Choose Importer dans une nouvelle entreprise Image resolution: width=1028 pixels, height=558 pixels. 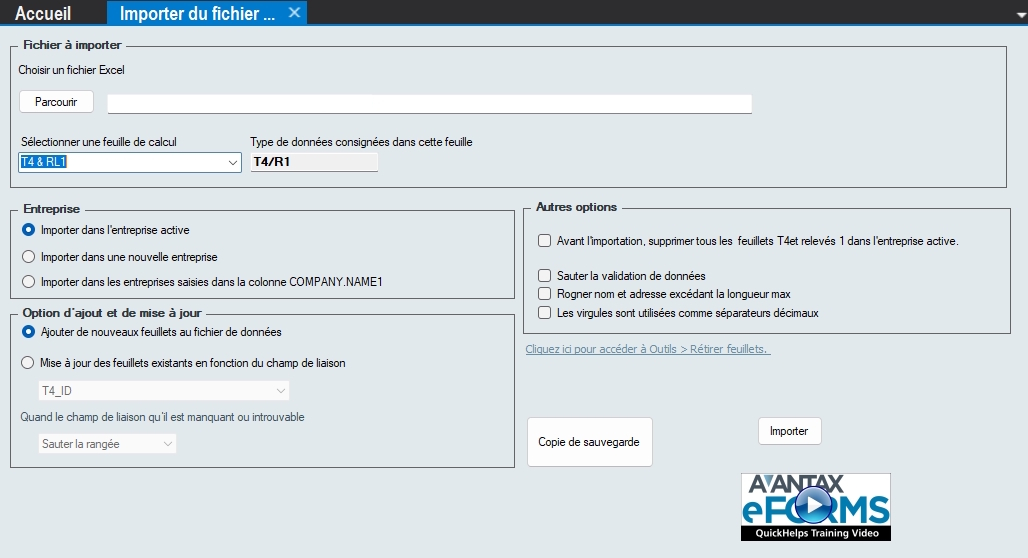(x=29, y=257)
